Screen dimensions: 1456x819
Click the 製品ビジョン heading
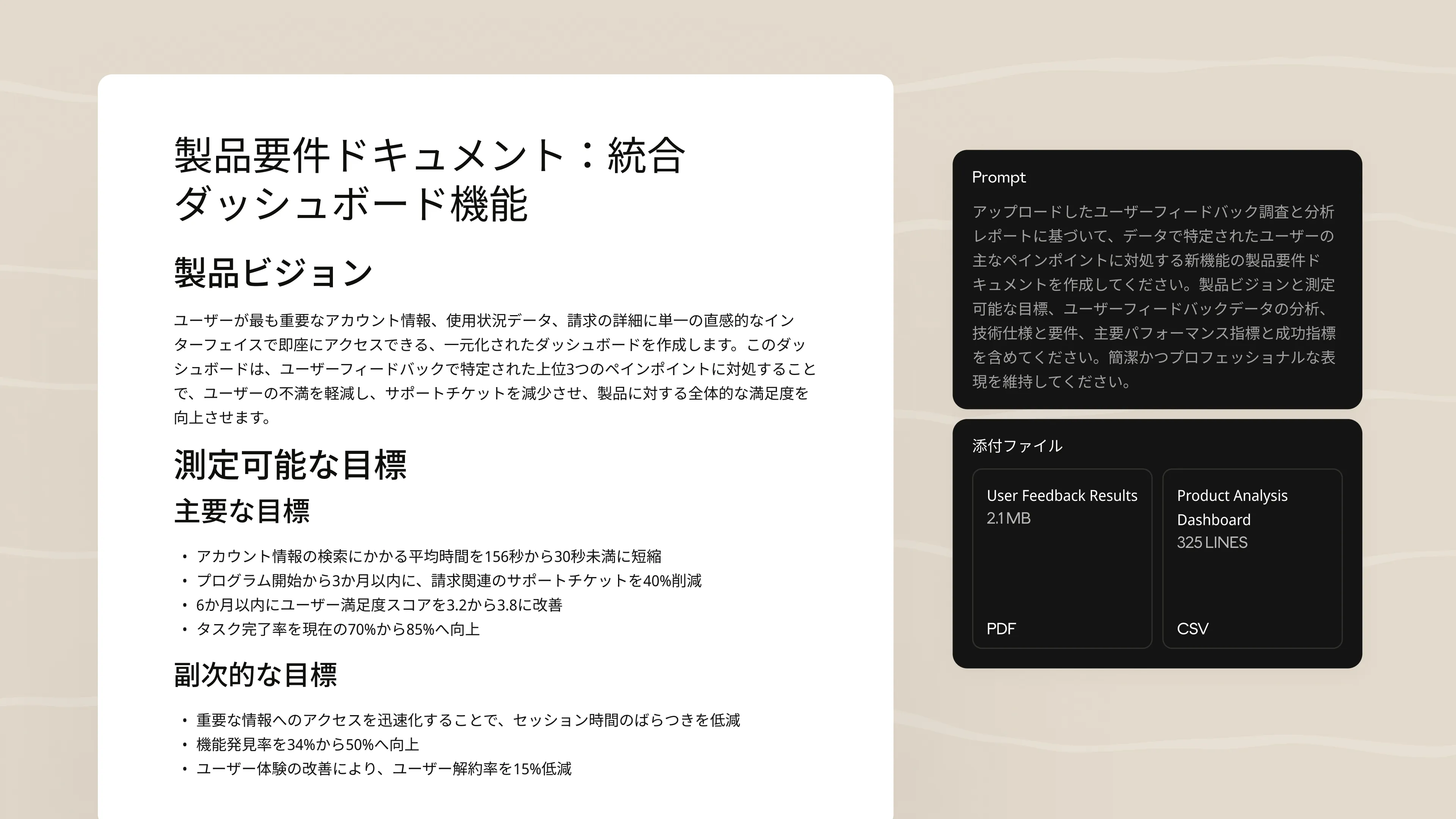tap(273, 273)
